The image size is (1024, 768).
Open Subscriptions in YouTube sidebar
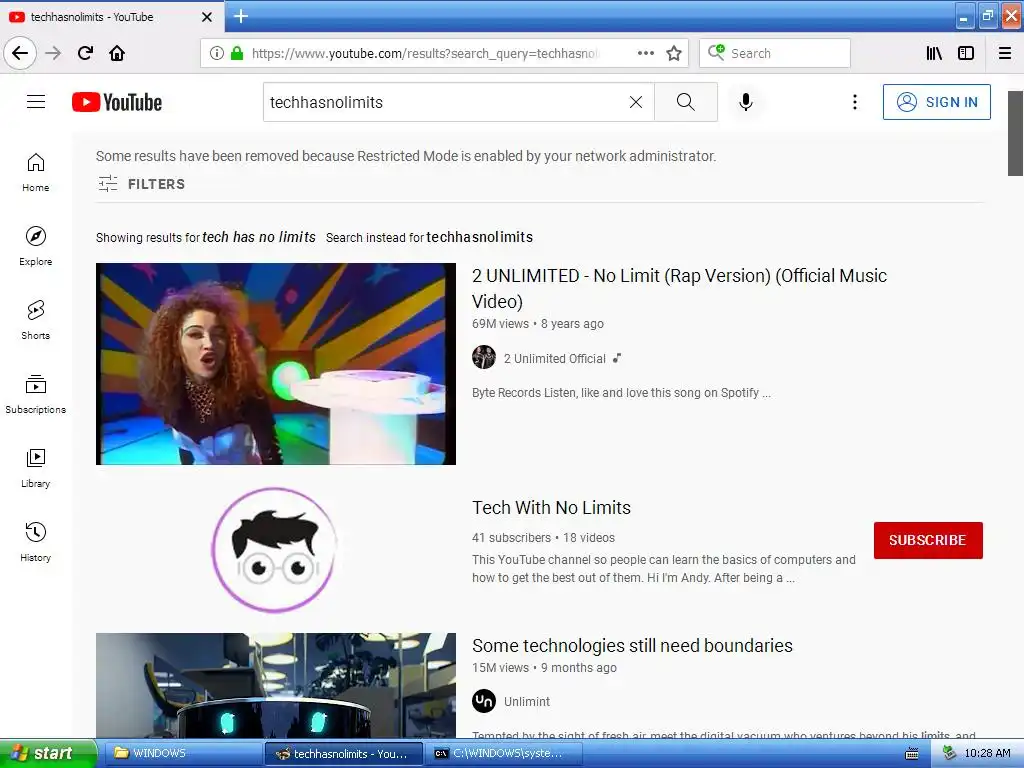(36, 394)
